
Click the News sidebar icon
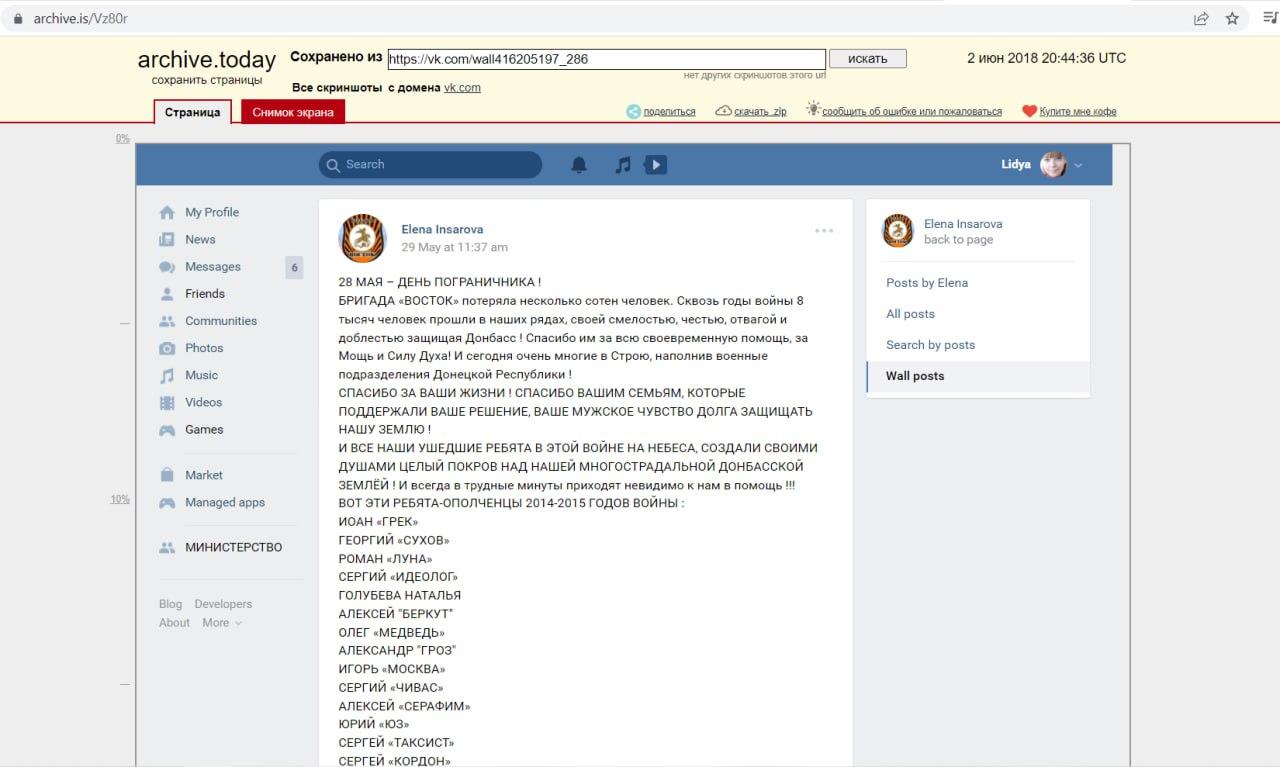click(x=167, y=239)
